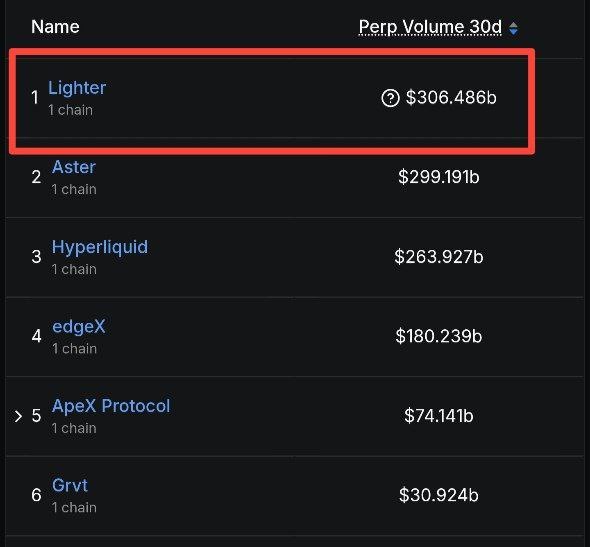The image size is (590, 547).
Task: Open the Grvt protocol link
Action: (x=70, y=485)
